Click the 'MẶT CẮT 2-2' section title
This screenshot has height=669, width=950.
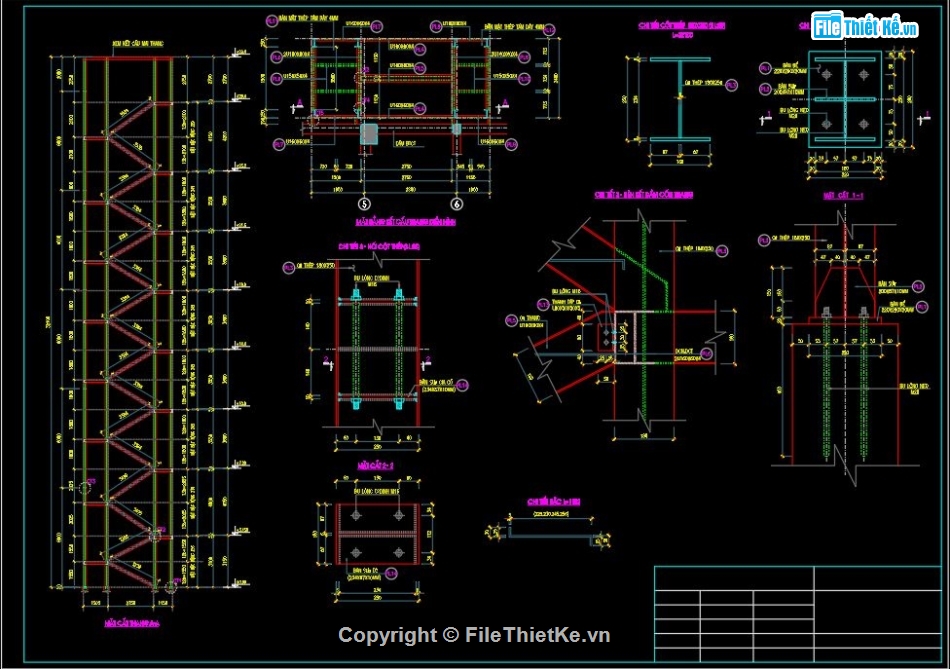pyautogui.click(x=375, y=466)
